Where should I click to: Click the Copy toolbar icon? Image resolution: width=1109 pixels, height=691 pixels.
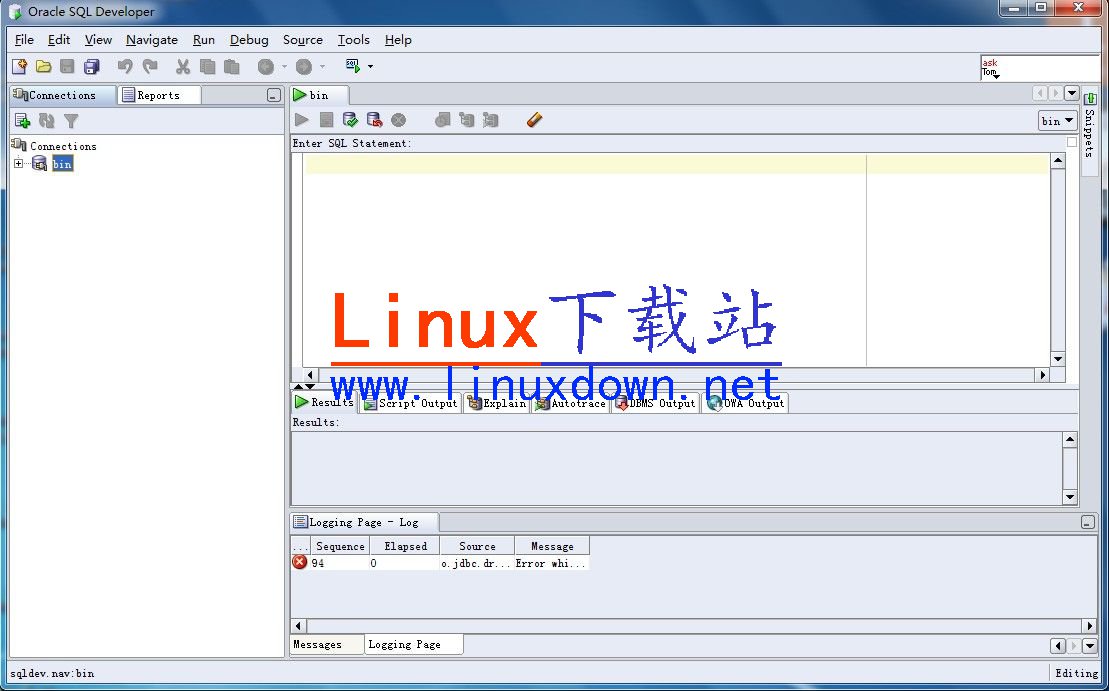tap(207, 66)
